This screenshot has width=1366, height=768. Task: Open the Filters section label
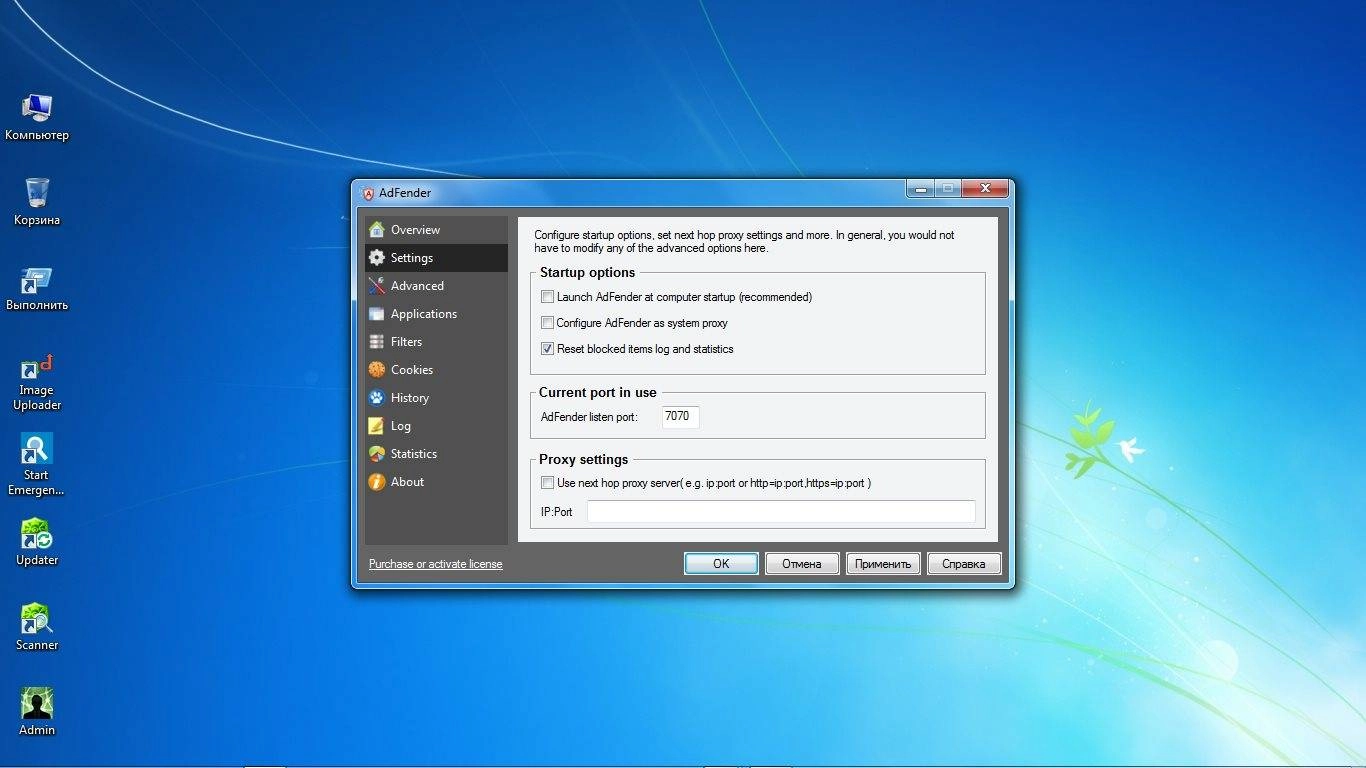pos(406,342)
